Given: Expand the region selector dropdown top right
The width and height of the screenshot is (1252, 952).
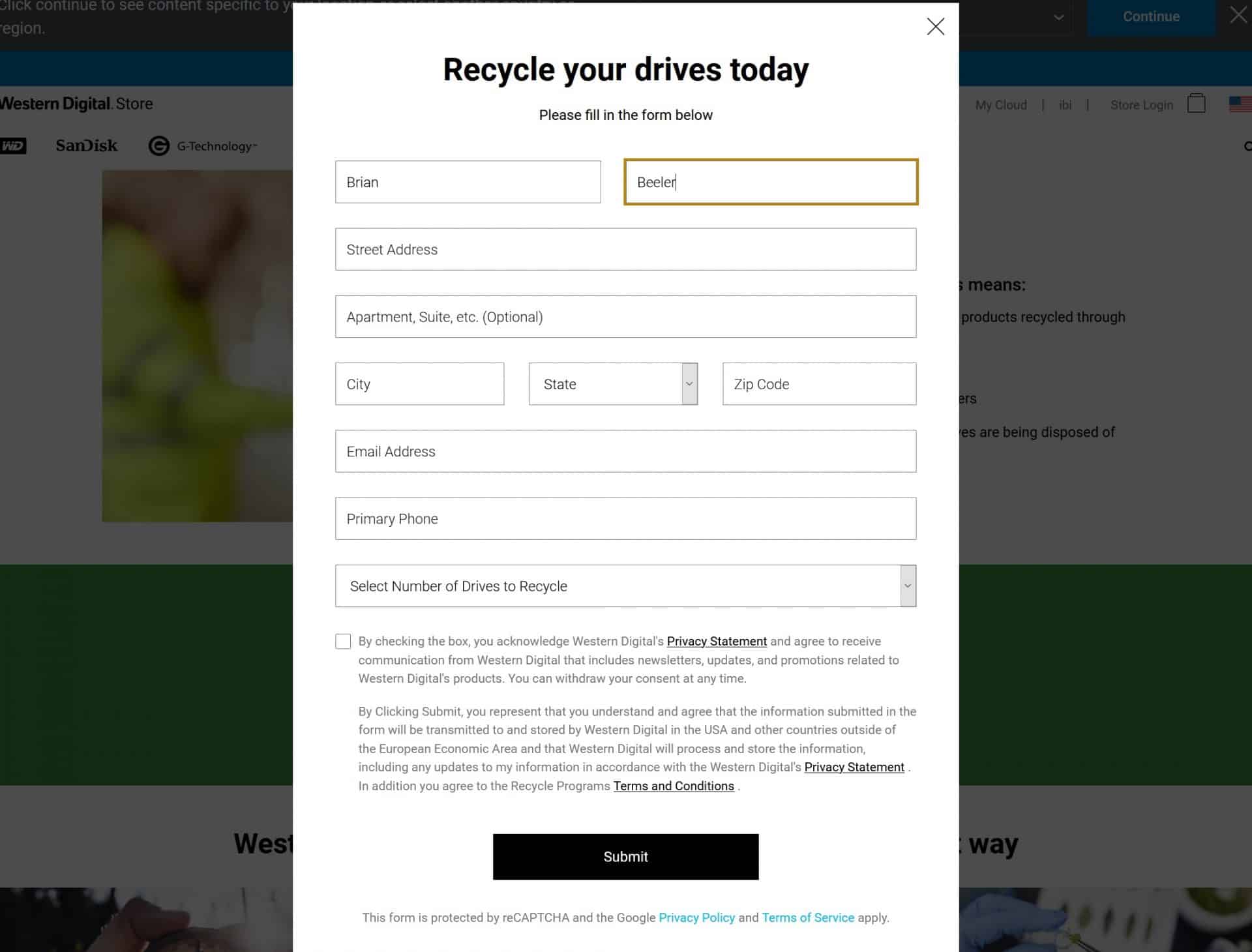Looking at the screenshot, I should tap(1058, 16).
